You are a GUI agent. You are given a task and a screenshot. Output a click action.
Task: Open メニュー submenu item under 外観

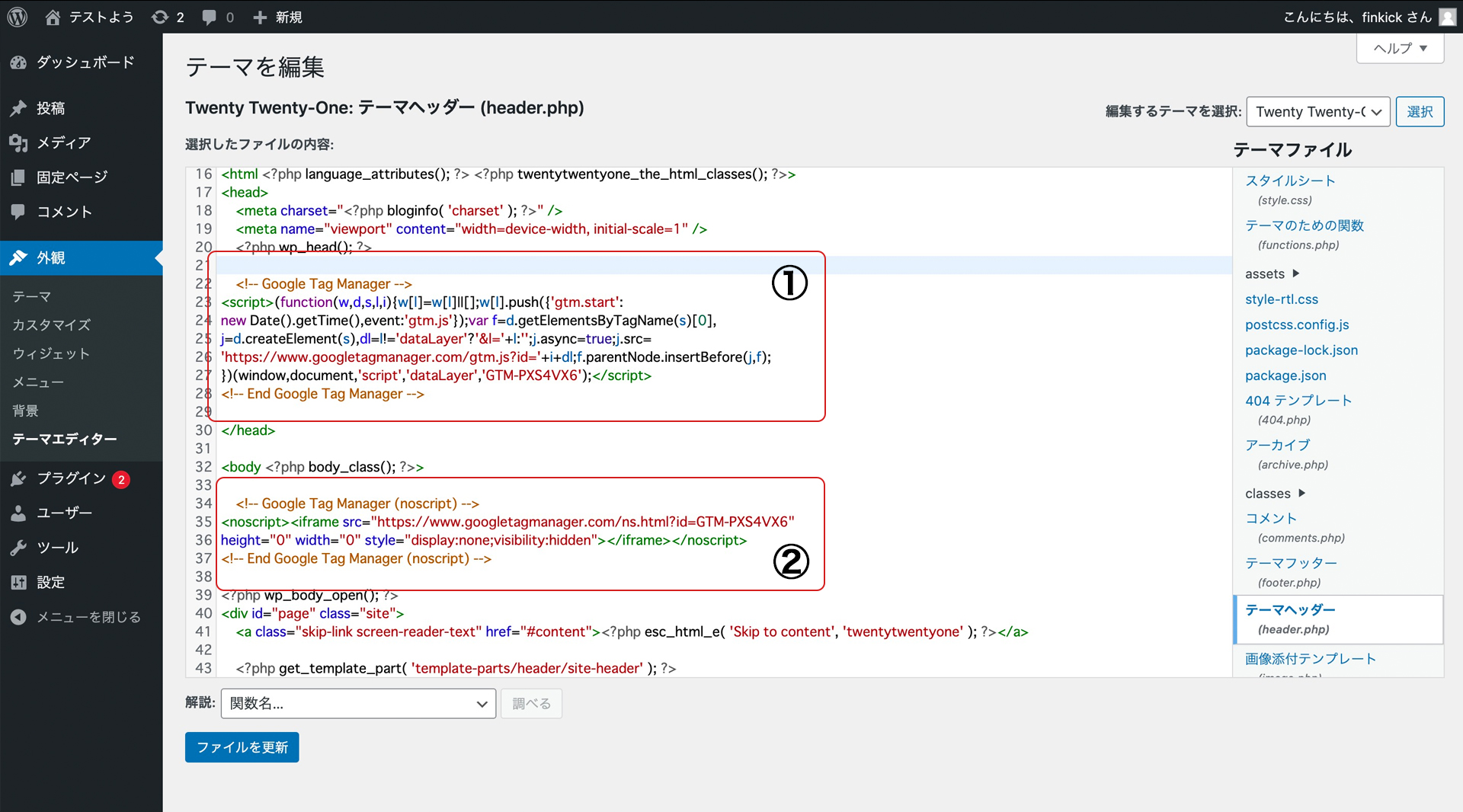38,382
